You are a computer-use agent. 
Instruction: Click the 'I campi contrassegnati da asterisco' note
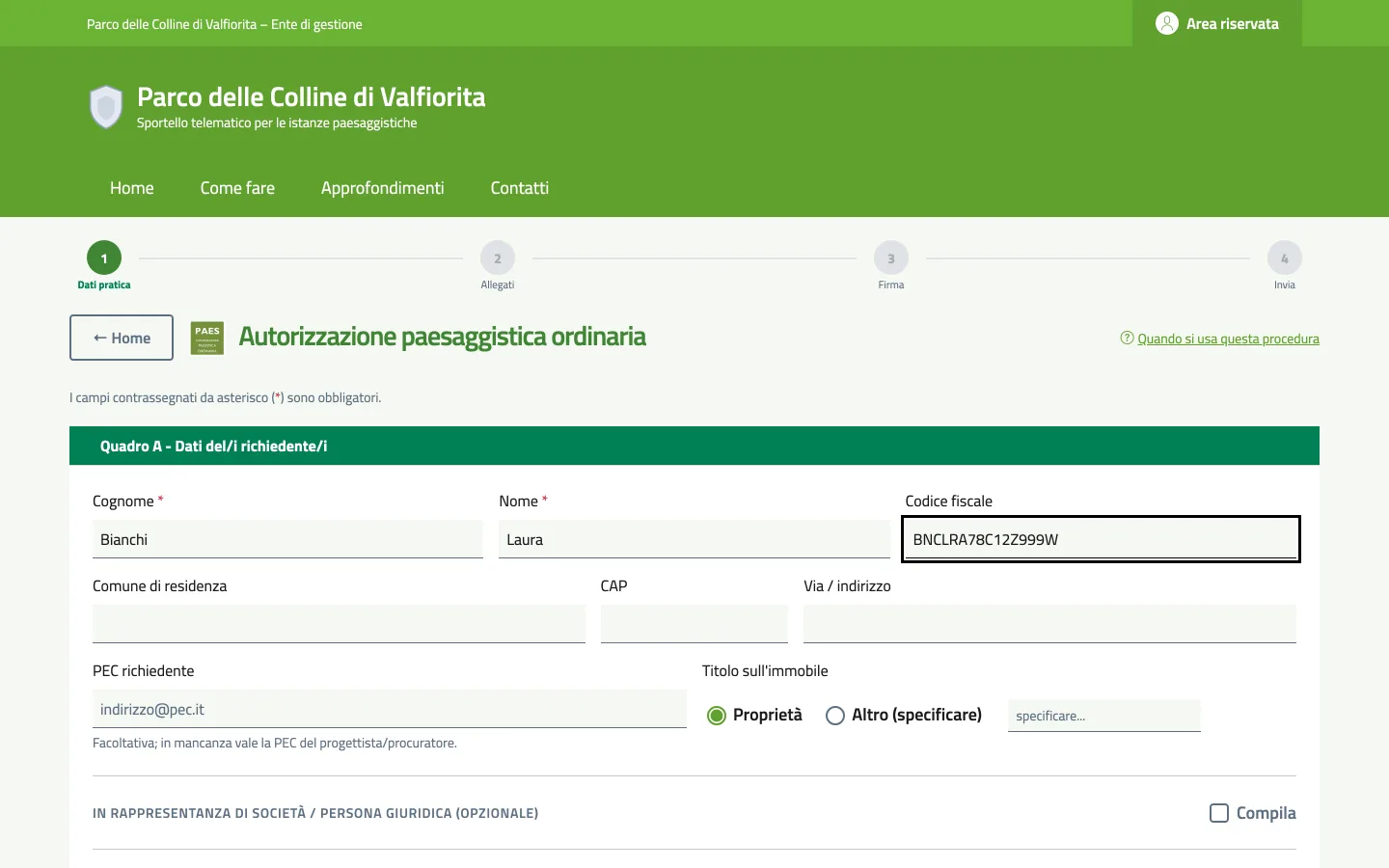226,397
